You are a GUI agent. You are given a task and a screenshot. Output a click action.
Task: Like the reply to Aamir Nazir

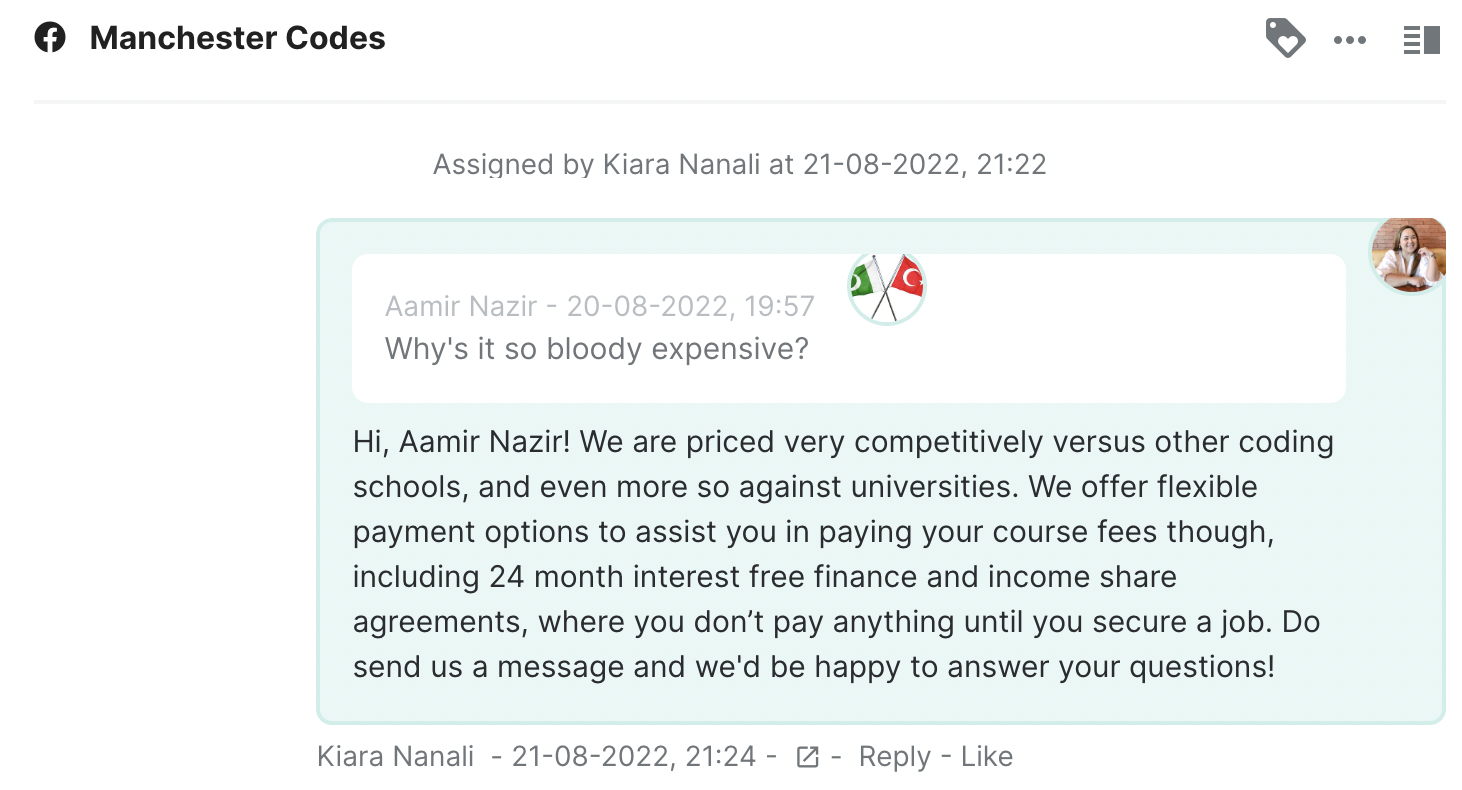pos(986,757)
